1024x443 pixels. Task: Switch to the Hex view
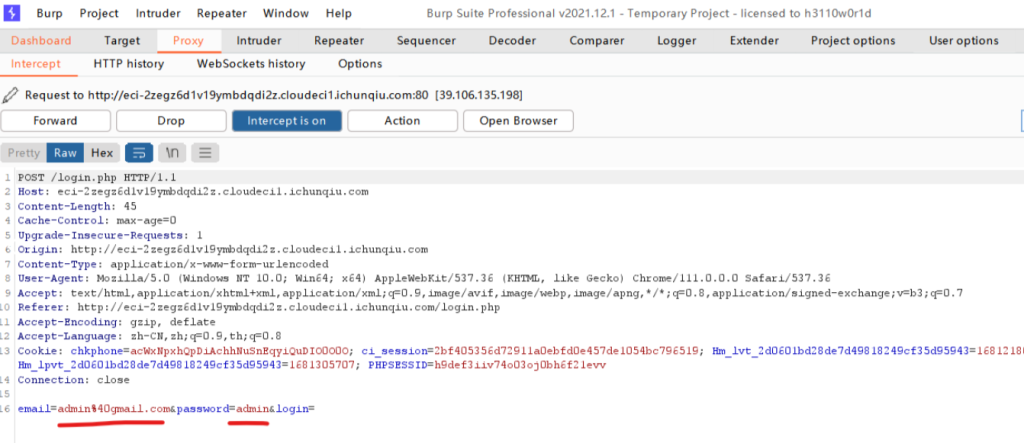[x=102, y=153]
